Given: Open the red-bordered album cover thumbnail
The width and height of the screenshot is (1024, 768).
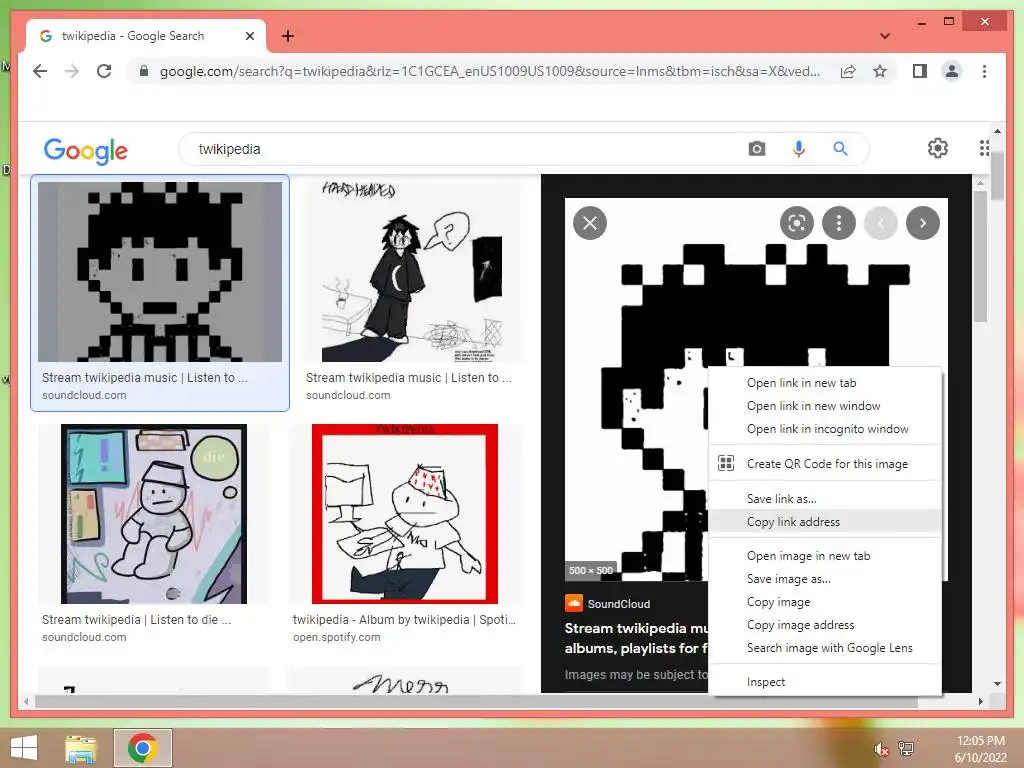Looking at the screenshot, I should (405, 514).
